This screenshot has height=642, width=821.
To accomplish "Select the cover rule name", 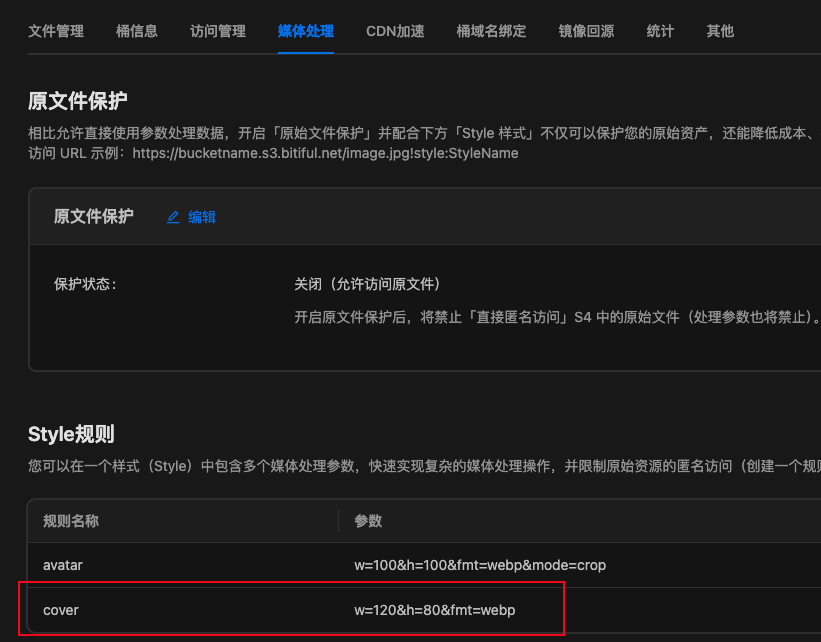I will (61, 610).
